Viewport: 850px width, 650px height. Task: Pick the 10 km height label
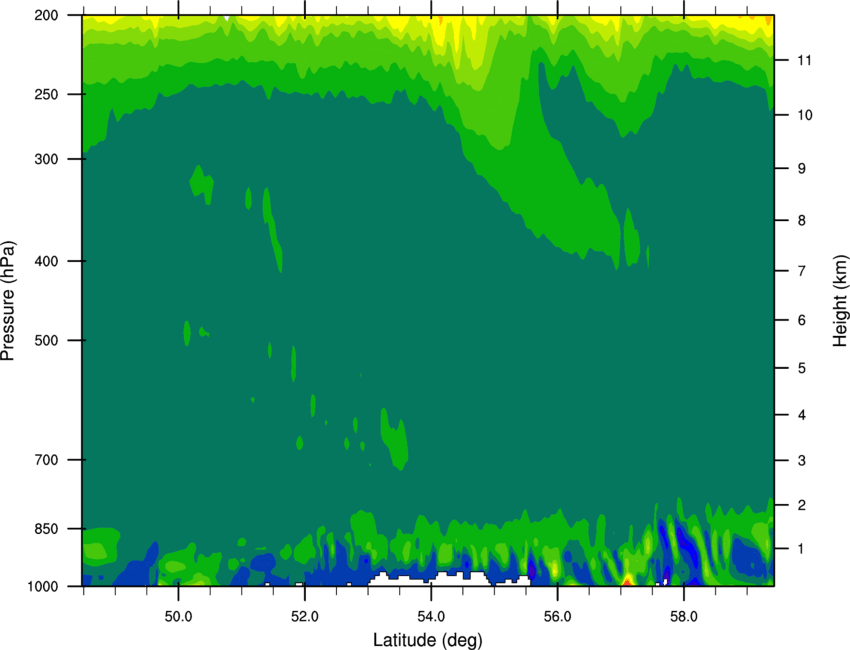point(804,115)
